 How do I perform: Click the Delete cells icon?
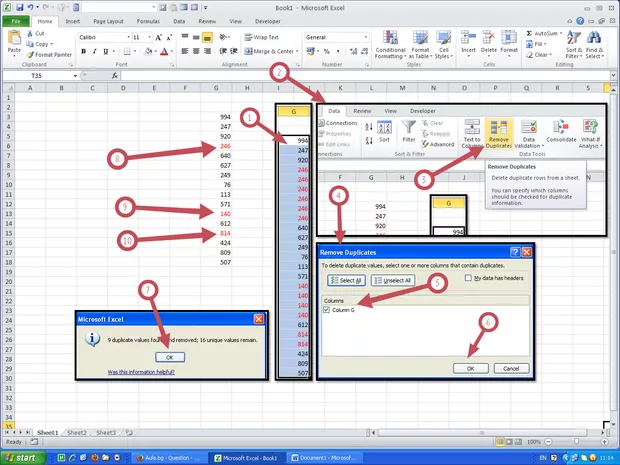click(489, 38)
